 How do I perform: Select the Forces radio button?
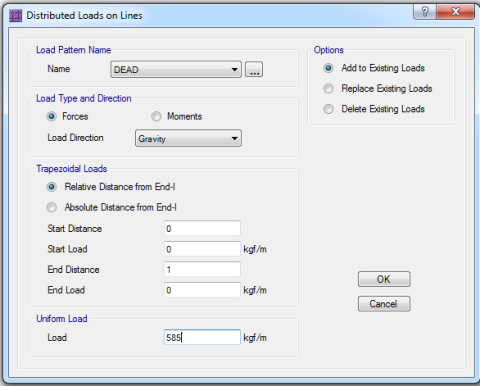[51, 117]
